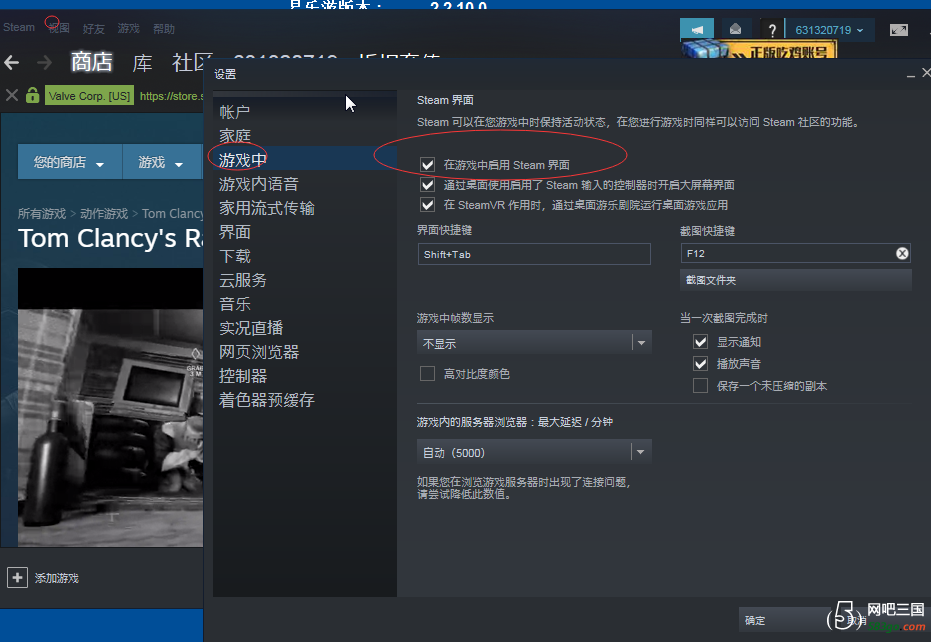The width and height of the screenshot is (931, 642).
Task: Click the plus icon beside 添加游戏
Action: [17, 577]
